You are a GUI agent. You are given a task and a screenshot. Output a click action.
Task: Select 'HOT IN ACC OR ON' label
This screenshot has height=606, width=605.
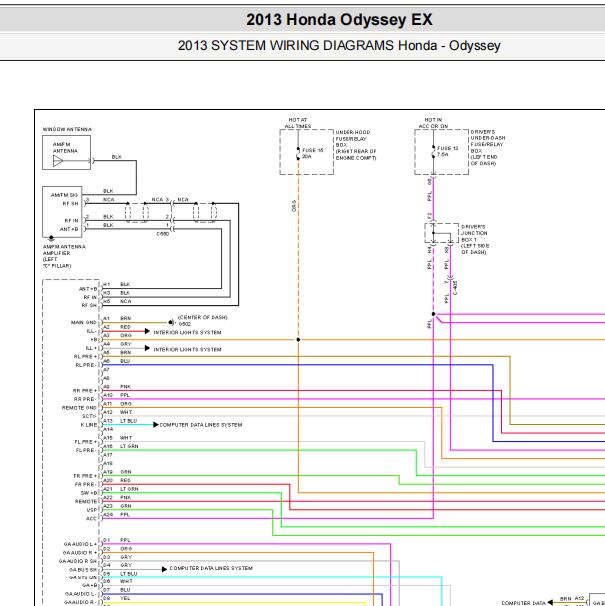point(433,123)
